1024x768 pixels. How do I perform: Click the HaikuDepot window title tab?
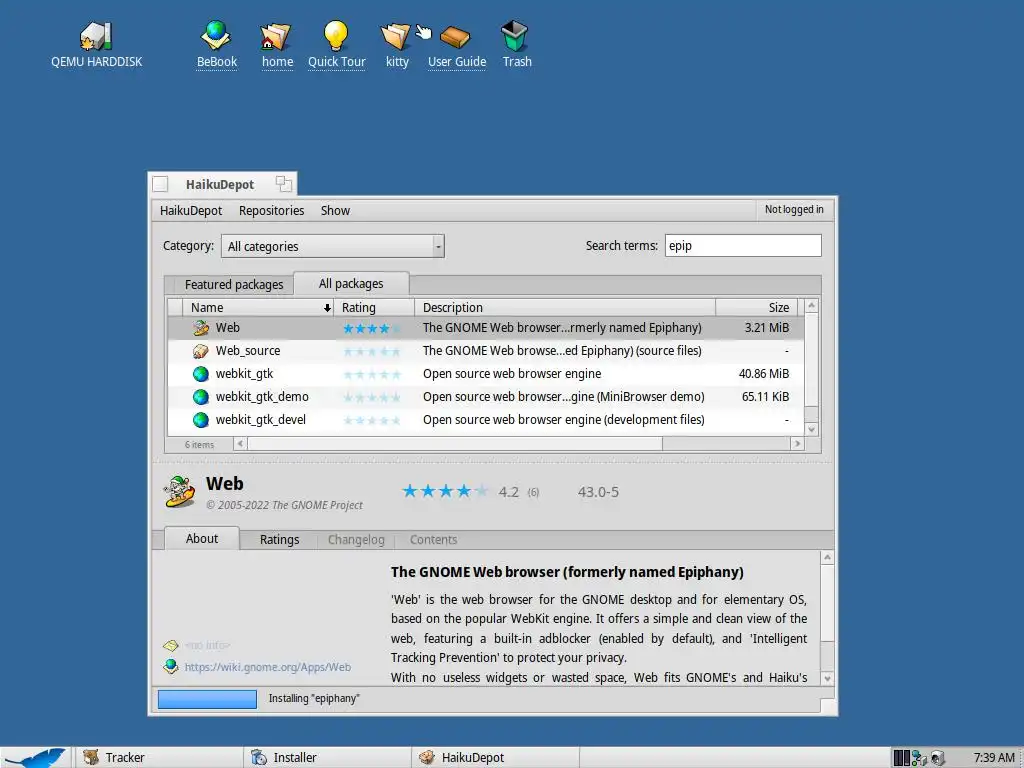[222, 184]
